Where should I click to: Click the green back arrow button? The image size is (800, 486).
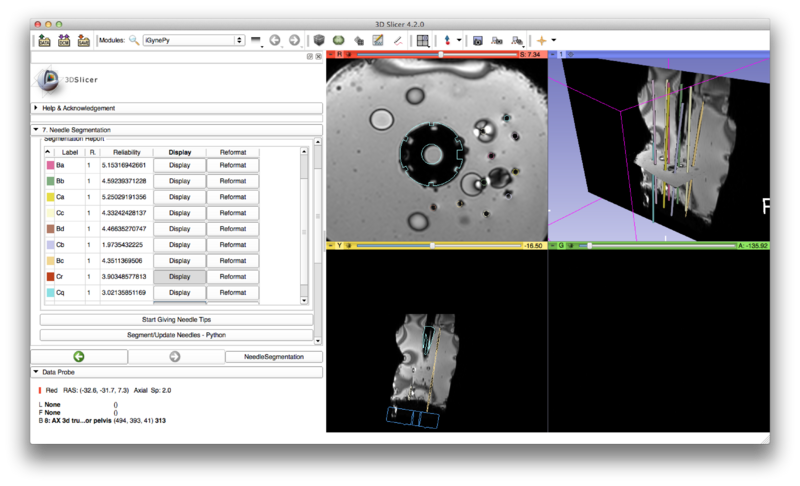pos(79,356)
